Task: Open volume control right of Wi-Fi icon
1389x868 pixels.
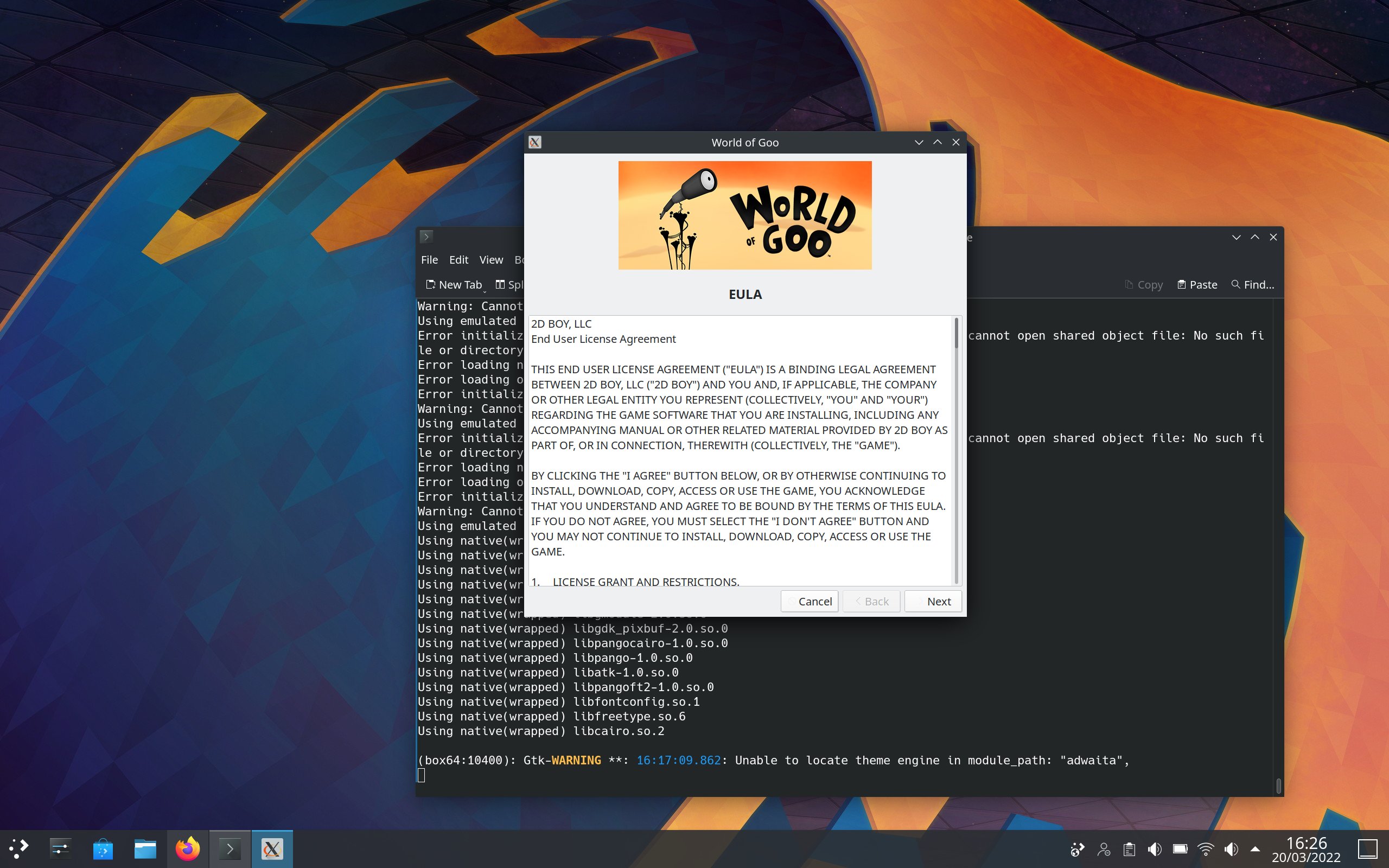Action: (x=1231, y=849)
